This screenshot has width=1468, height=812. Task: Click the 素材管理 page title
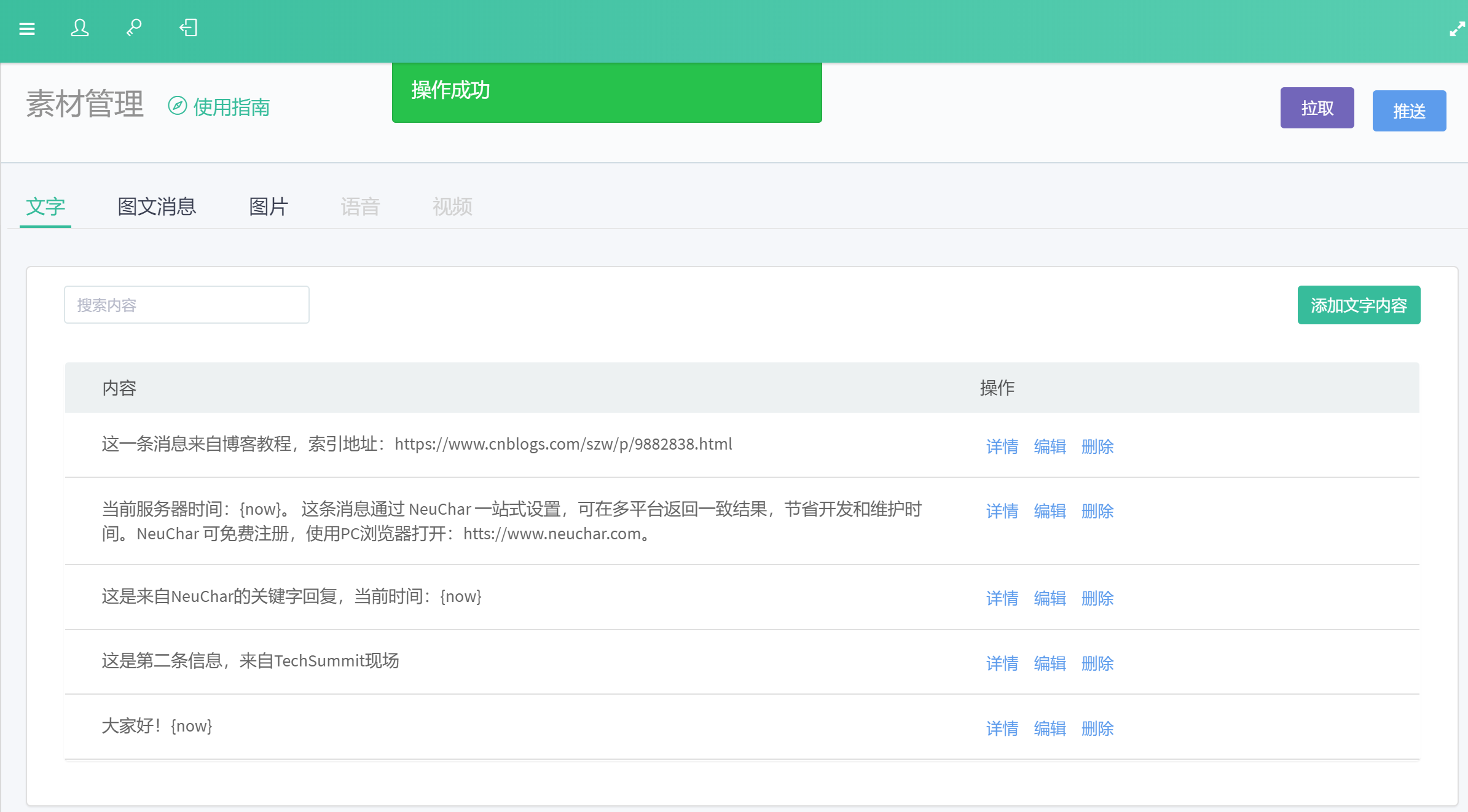(85, 104)
